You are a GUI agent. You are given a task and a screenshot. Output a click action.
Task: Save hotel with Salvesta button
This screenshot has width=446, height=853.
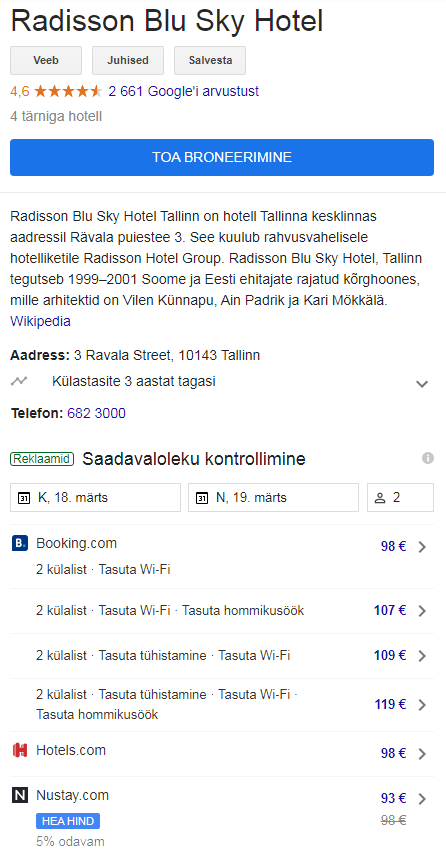(210, 60)
